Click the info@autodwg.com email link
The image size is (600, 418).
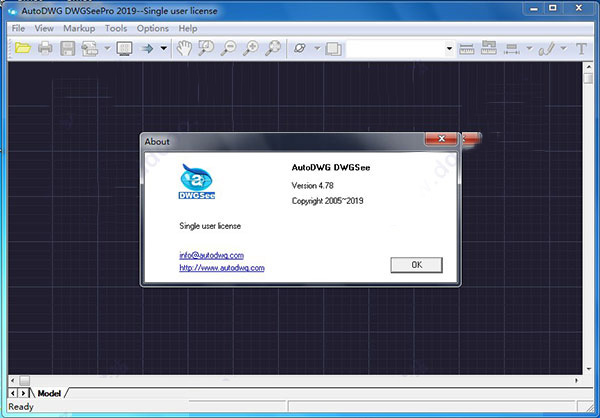pos(211,255)
